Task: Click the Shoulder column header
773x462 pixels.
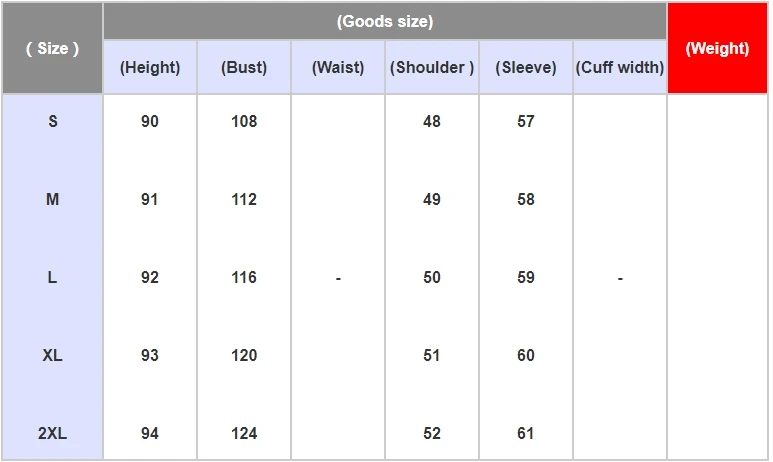Action: (432, 67)
